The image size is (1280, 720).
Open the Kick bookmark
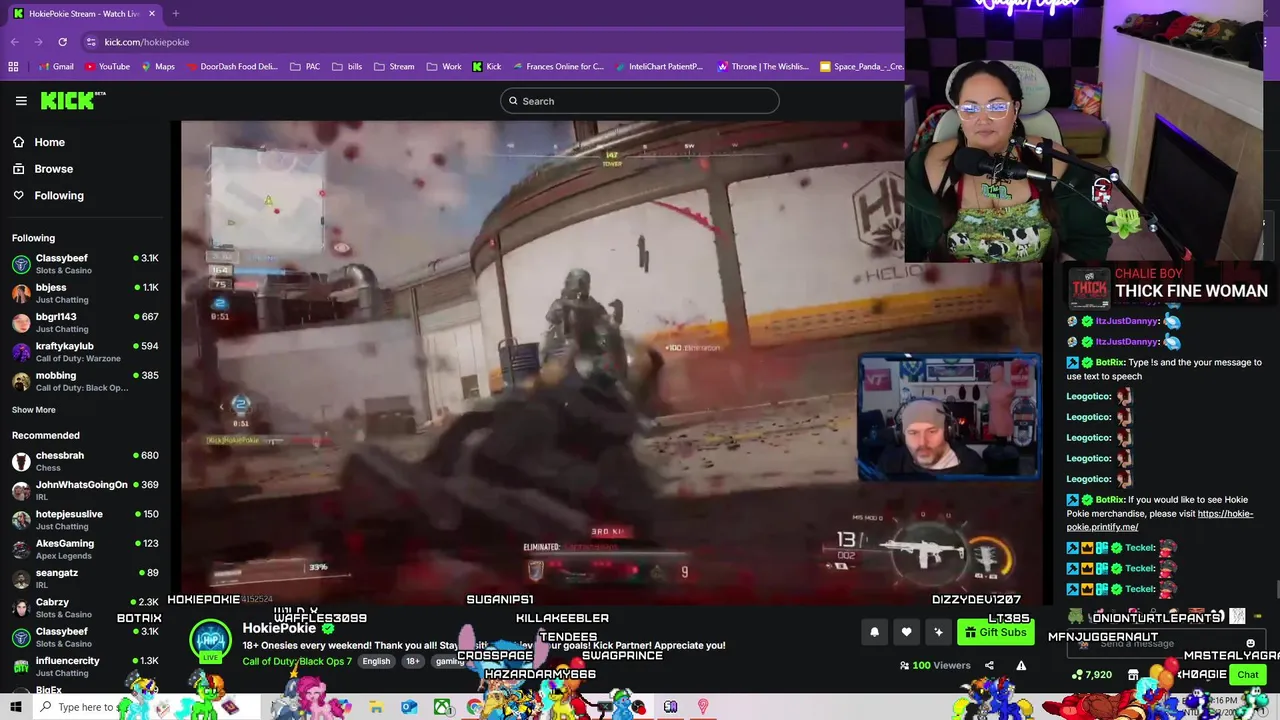tap(487, 67)
